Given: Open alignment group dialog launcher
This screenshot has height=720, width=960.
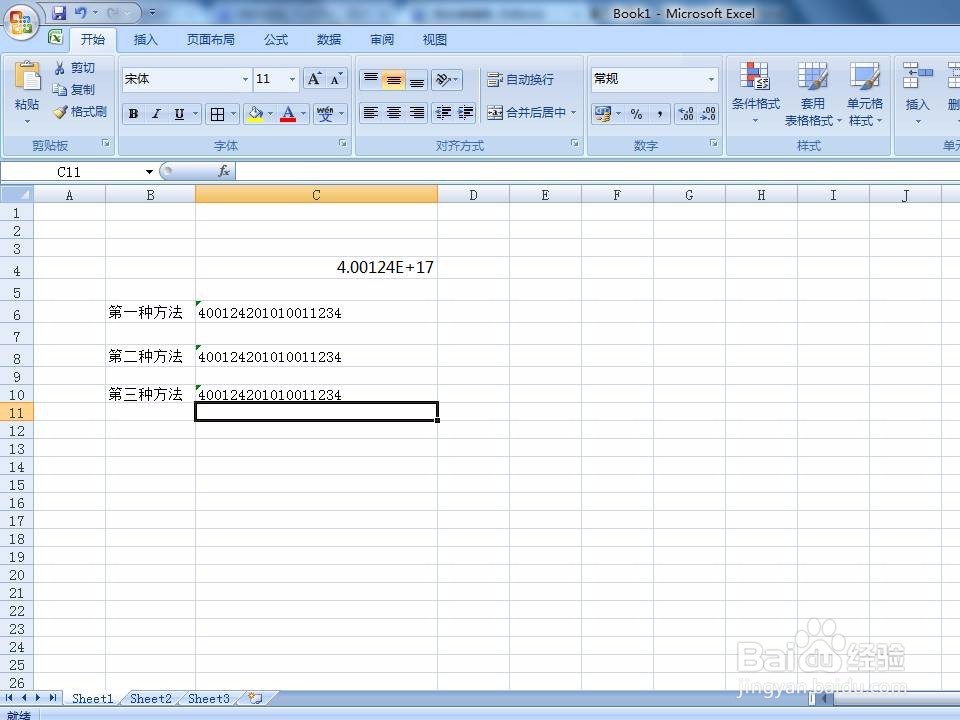Looking at the screenshot, I should point(575,143).
